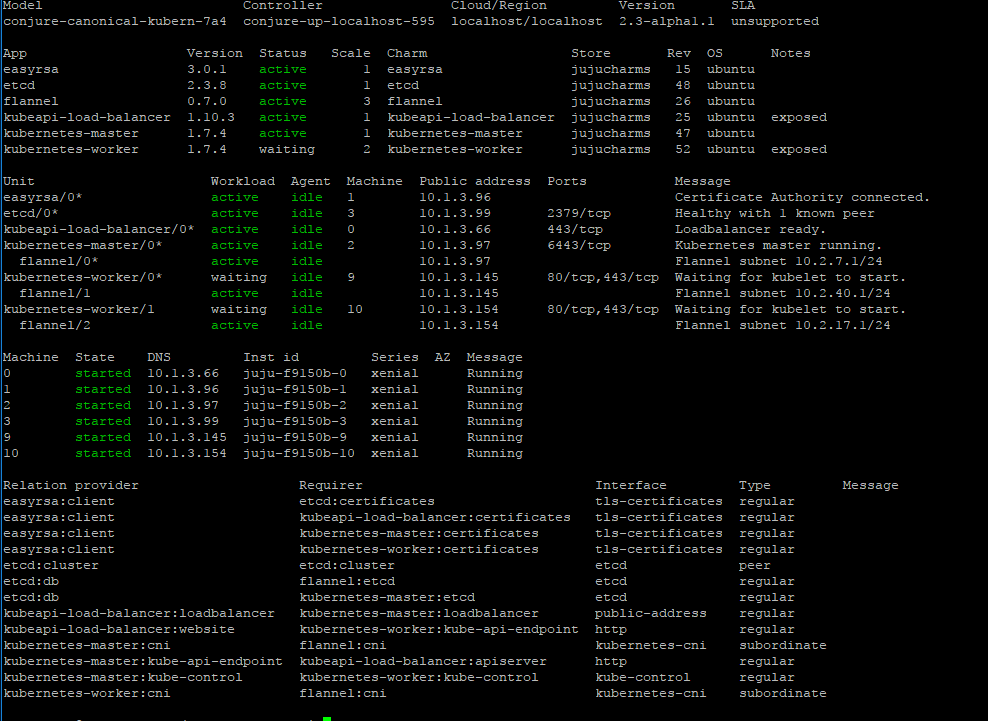Click the flannel/1 subordinate unit
Image resolution: width=988 pixels, height=721 pixels.
click(55, 294)
